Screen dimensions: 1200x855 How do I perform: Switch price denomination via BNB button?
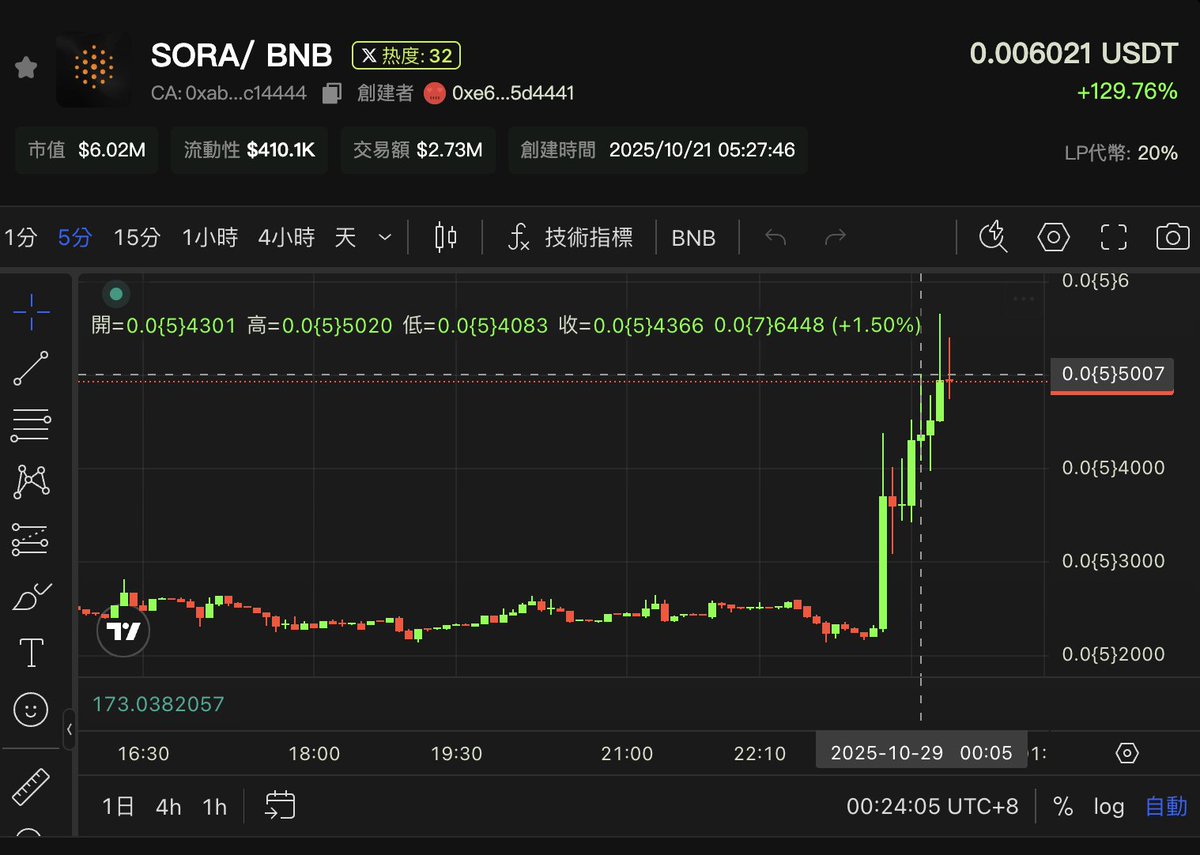693,238
